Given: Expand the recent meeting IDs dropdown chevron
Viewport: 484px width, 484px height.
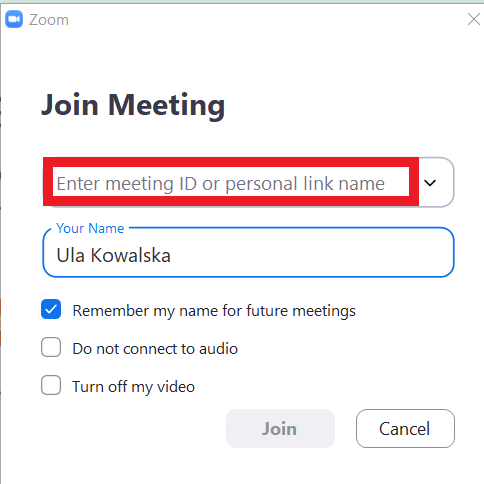Looking at the screenshot, I should click(430, 183).
